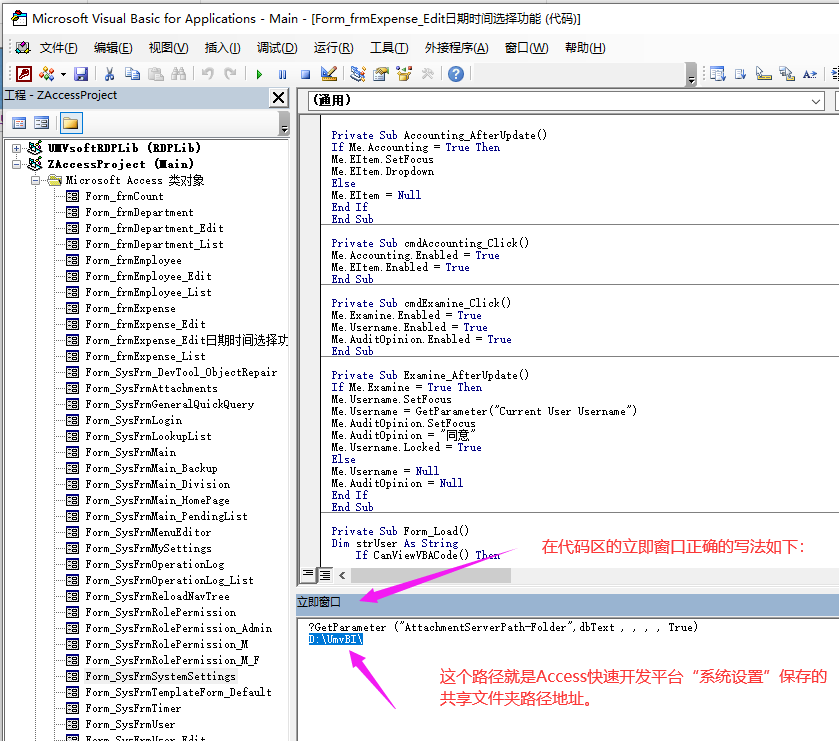Open the 文件(F) menu
This screenshot has height=741, width=839.
coord(58,48)
